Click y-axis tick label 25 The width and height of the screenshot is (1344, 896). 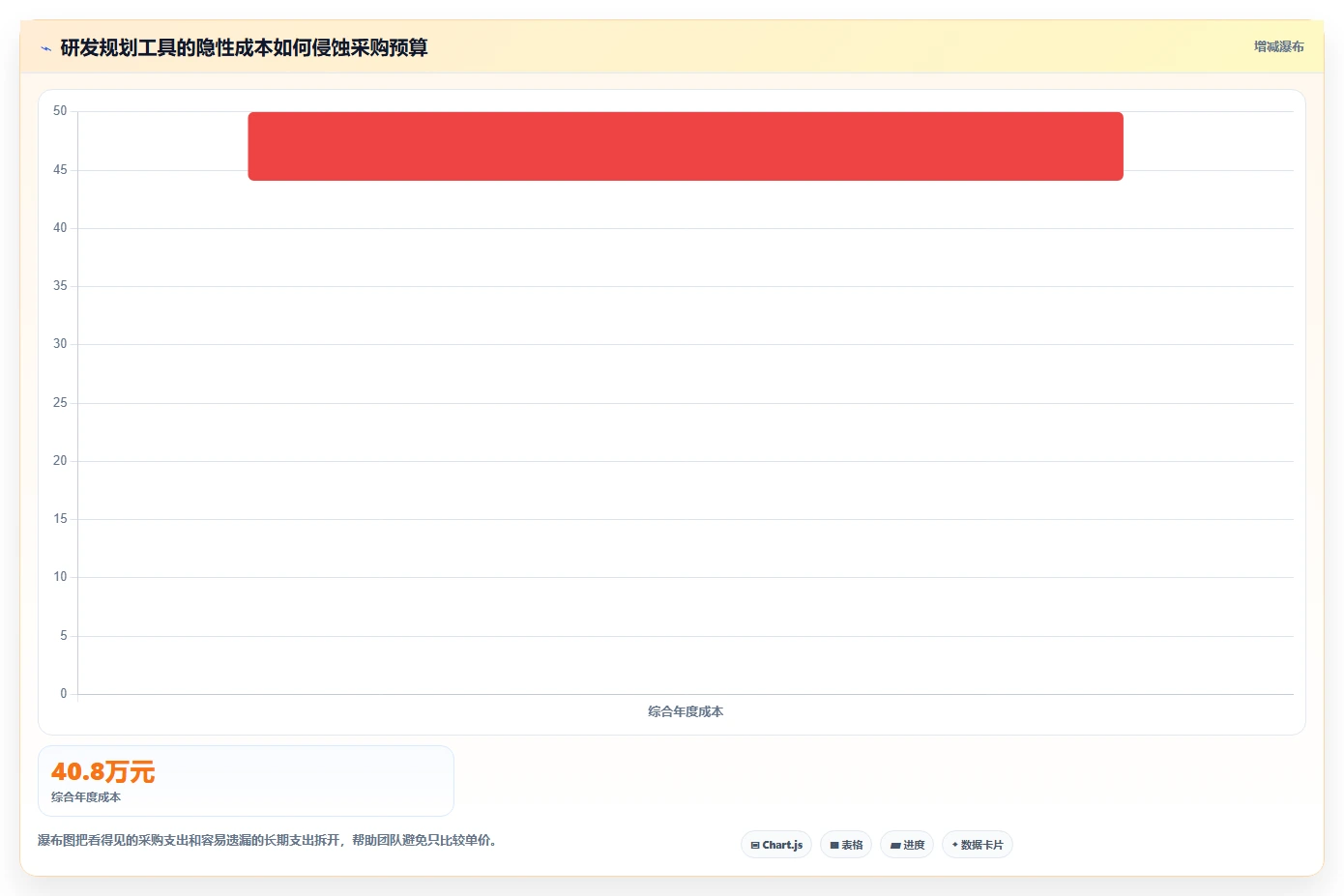[x=60, y=402]
